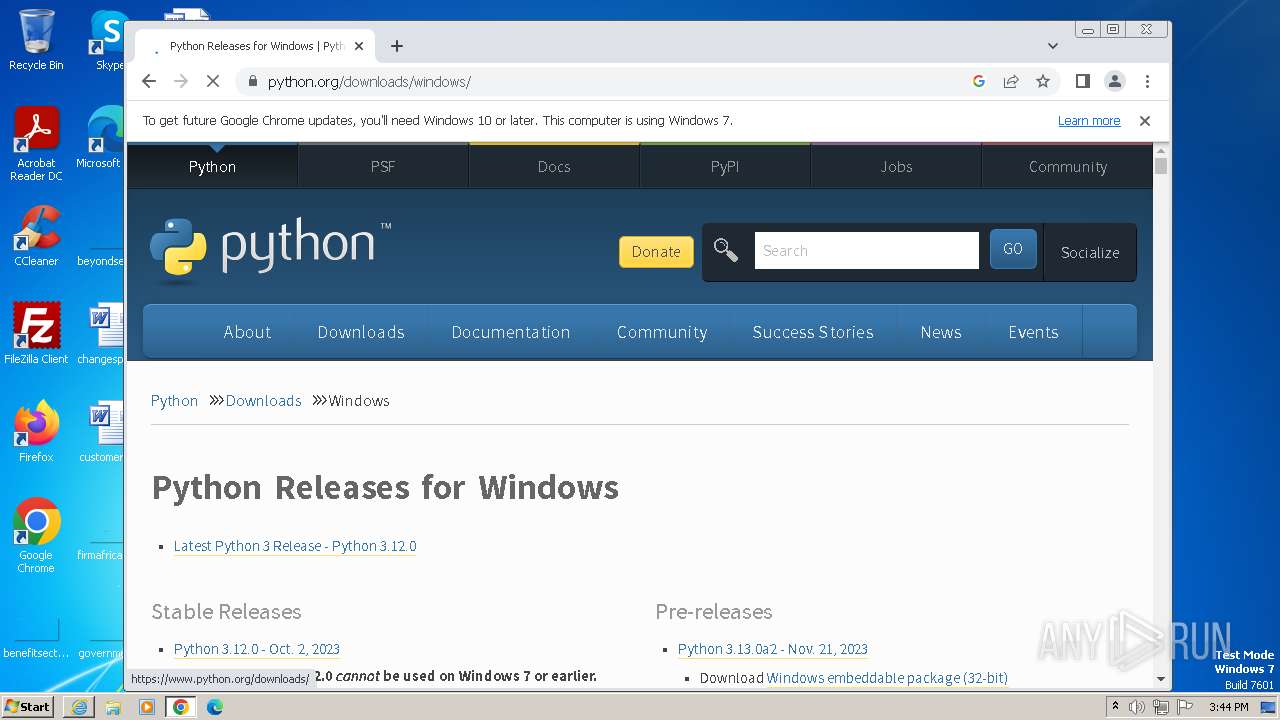Download Windows embeddable package (32-bit)

tap(887, 678)
